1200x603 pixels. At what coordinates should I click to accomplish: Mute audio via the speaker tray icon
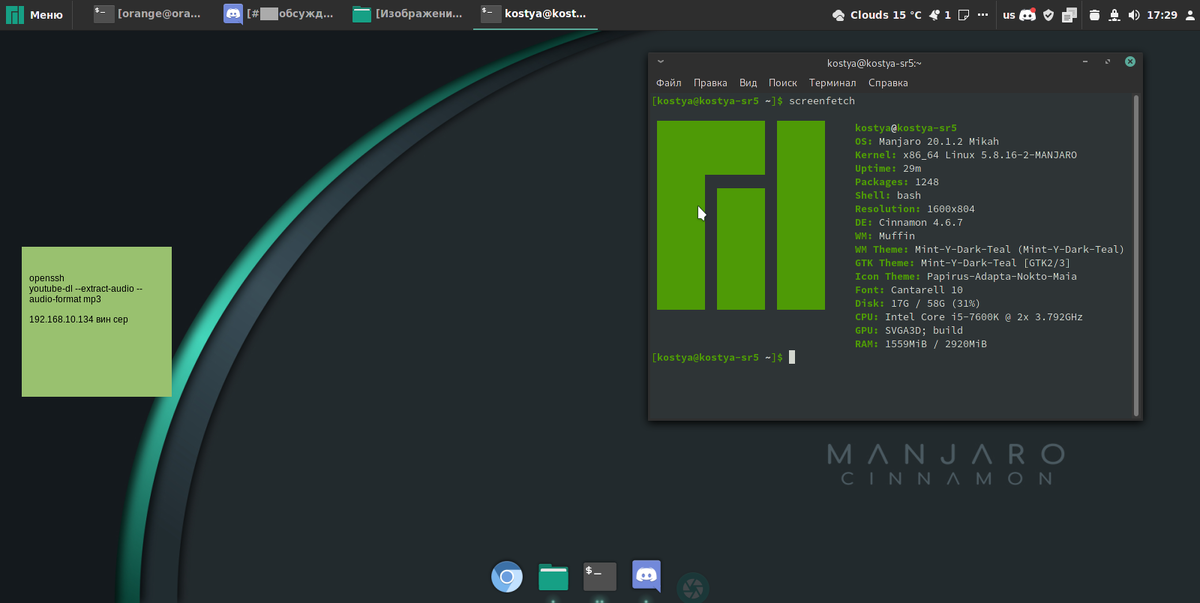tap(1134, 15)
